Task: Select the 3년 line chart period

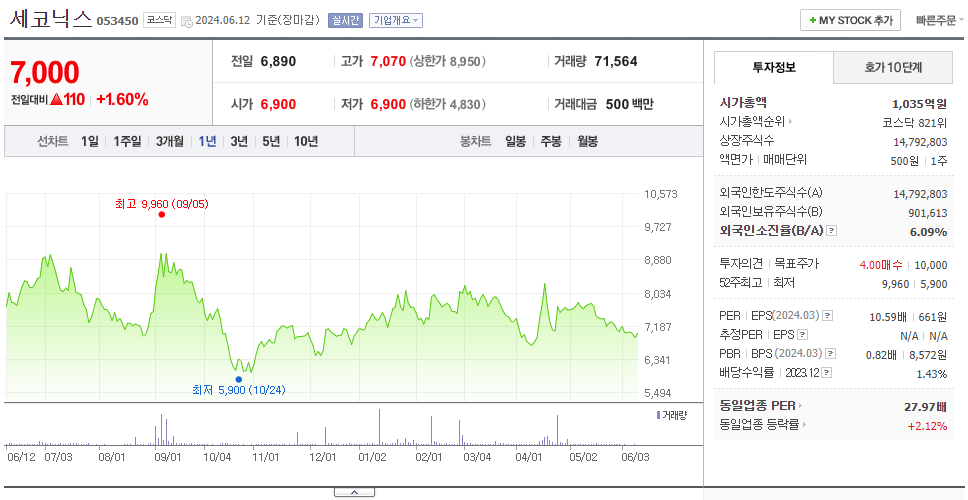Action: (239, 141)
